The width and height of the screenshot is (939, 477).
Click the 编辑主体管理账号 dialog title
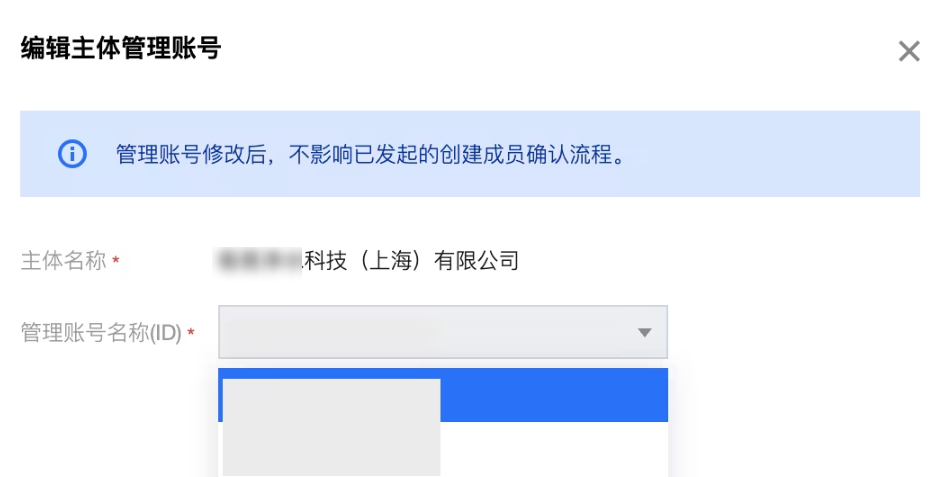tap(121, 48)
